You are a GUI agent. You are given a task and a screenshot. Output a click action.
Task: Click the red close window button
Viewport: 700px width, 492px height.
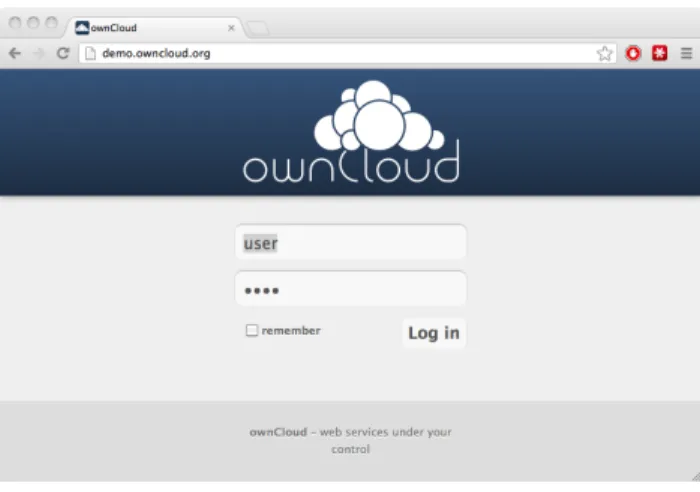[x=15, y=22]
